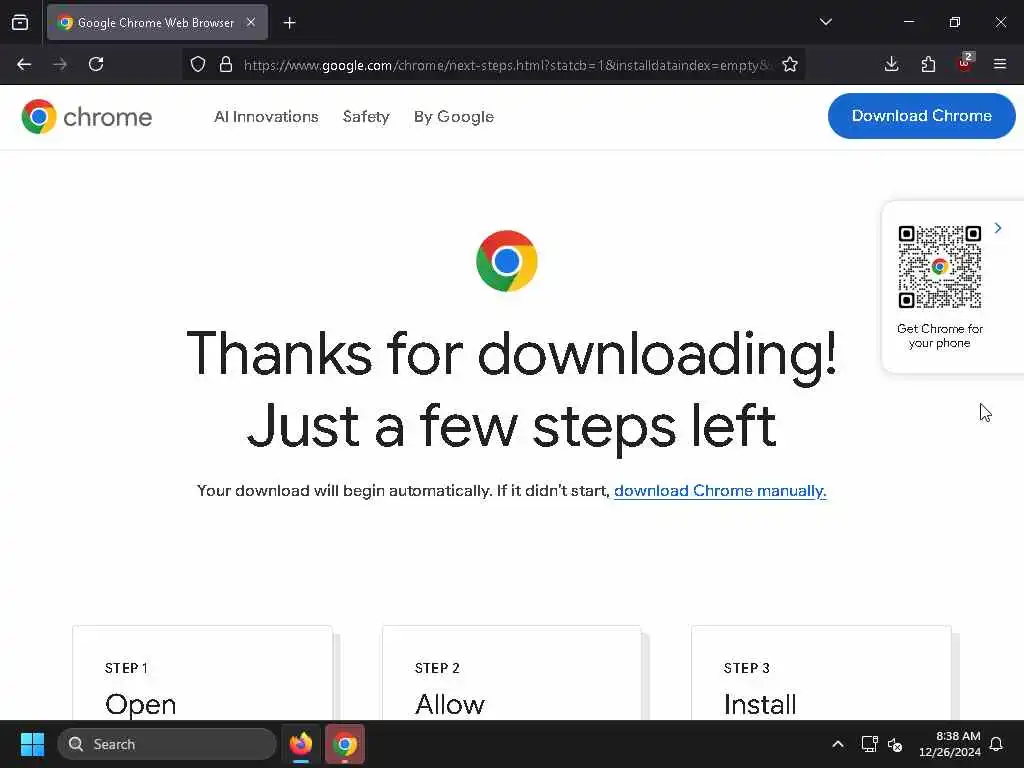Click the QR code for phone
Image resolution: width=1024 pixels, height=768 pixels.
940,266
